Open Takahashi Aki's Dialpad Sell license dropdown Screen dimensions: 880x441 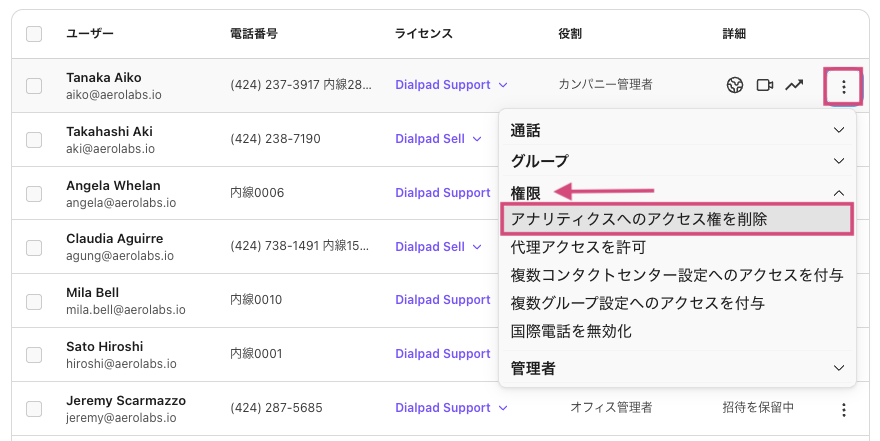pyautogui.click(x=440, y=139)
